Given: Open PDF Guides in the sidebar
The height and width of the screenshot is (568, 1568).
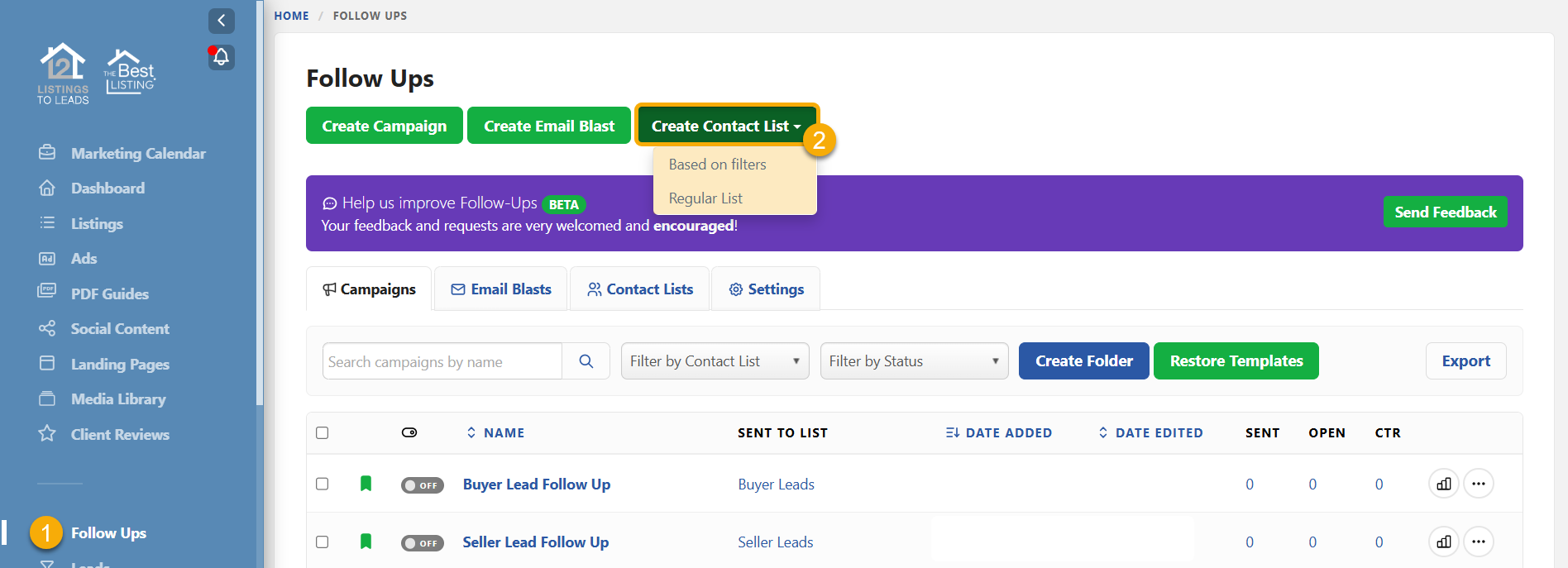Looking at the screenshot, I should click(110, 294).
